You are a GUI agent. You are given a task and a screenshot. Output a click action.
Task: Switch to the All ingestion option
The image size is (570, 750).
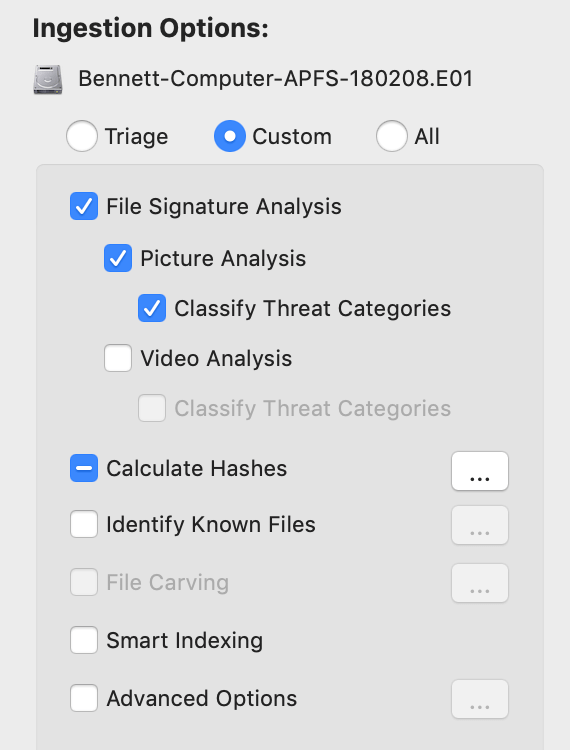click(x=392, y=136)
